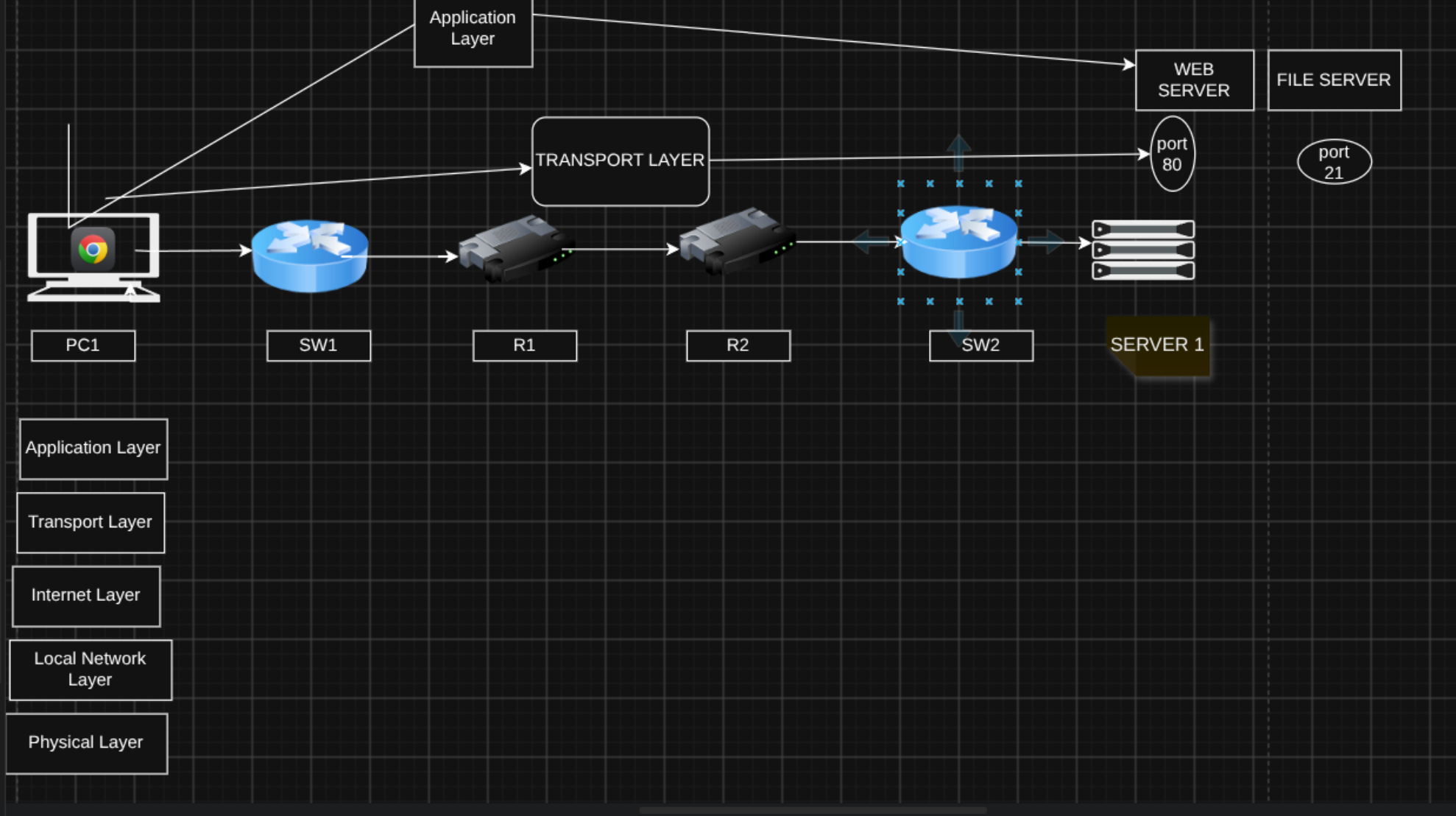Select the SW1 label box
The image size is (1456, 816).
coord(319,345)
